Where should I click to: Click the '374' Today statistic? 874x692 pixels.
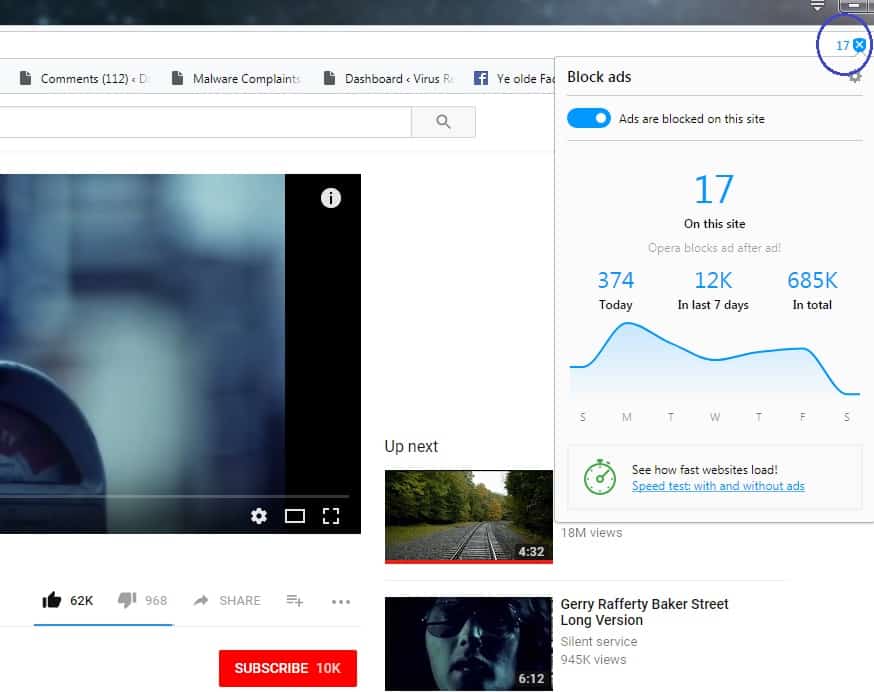point(615,280)
